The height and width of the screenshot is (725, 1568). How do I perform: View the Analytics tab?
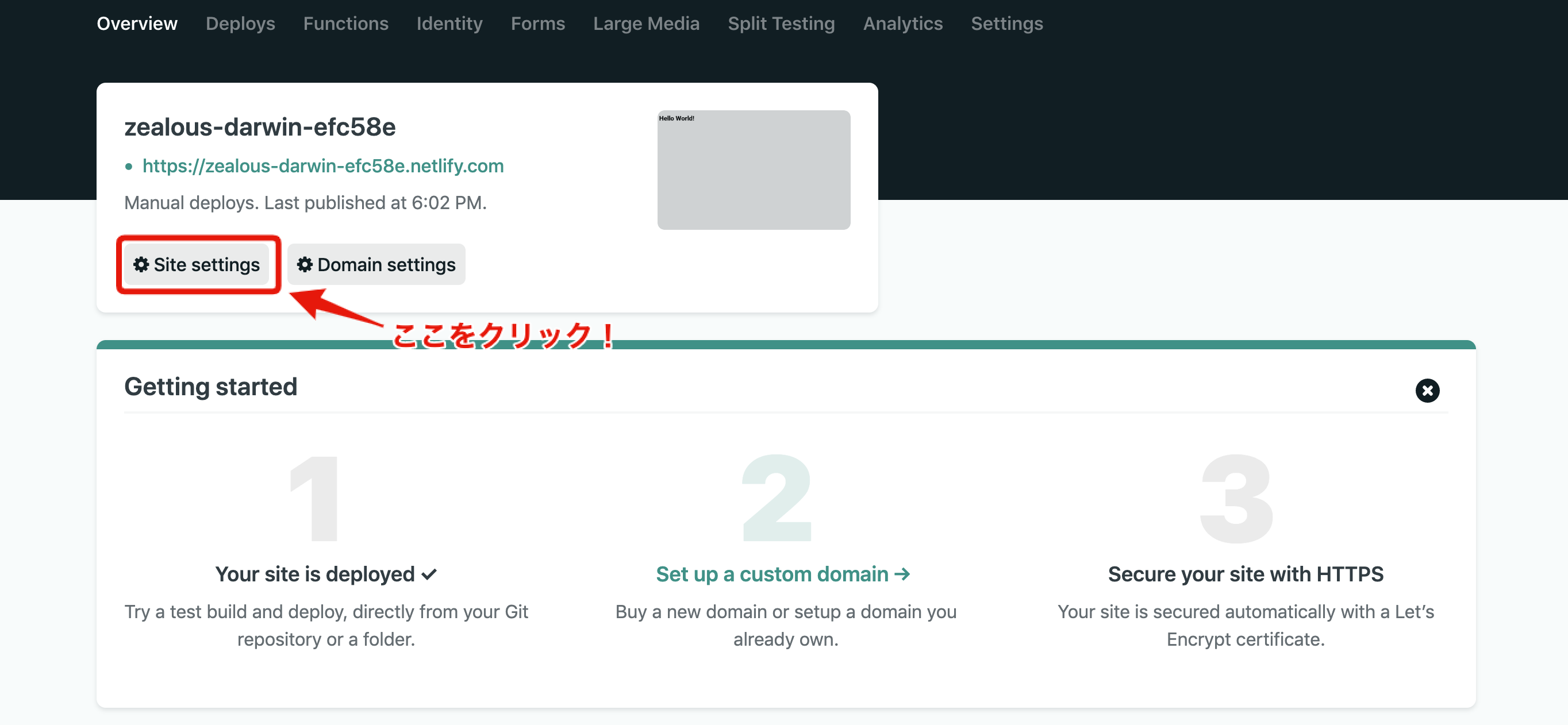[x=903, y=24]
